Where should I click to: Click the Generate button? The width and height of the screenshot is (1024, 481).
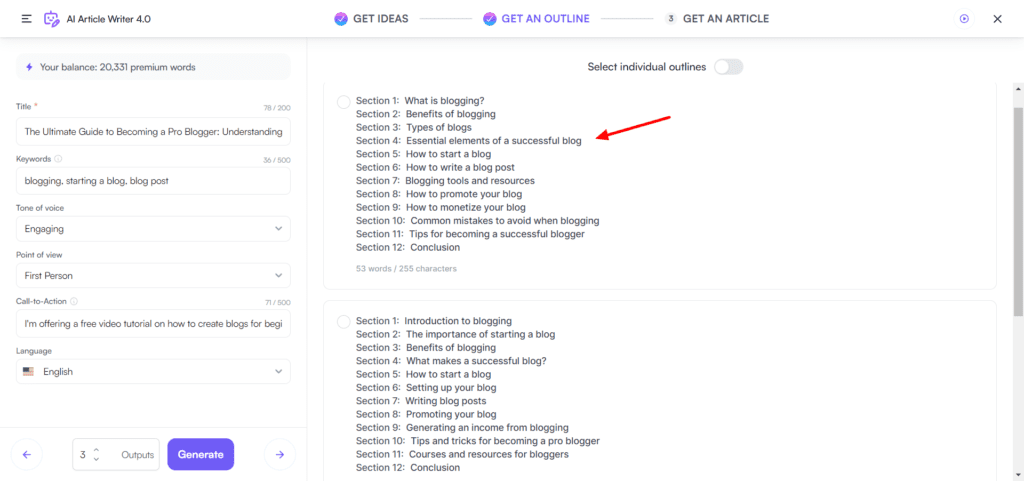[x=200, y=454]
